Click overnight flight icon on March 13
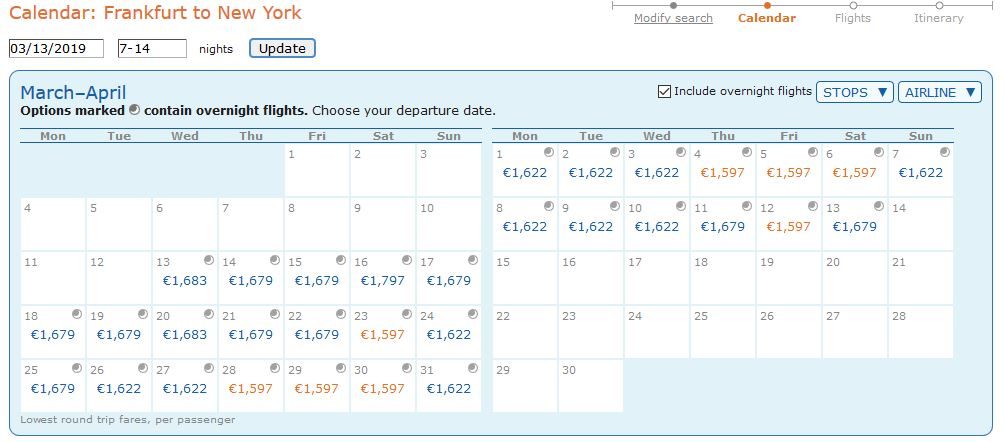This screenshot has width=1004, height=442. point(209,260)
